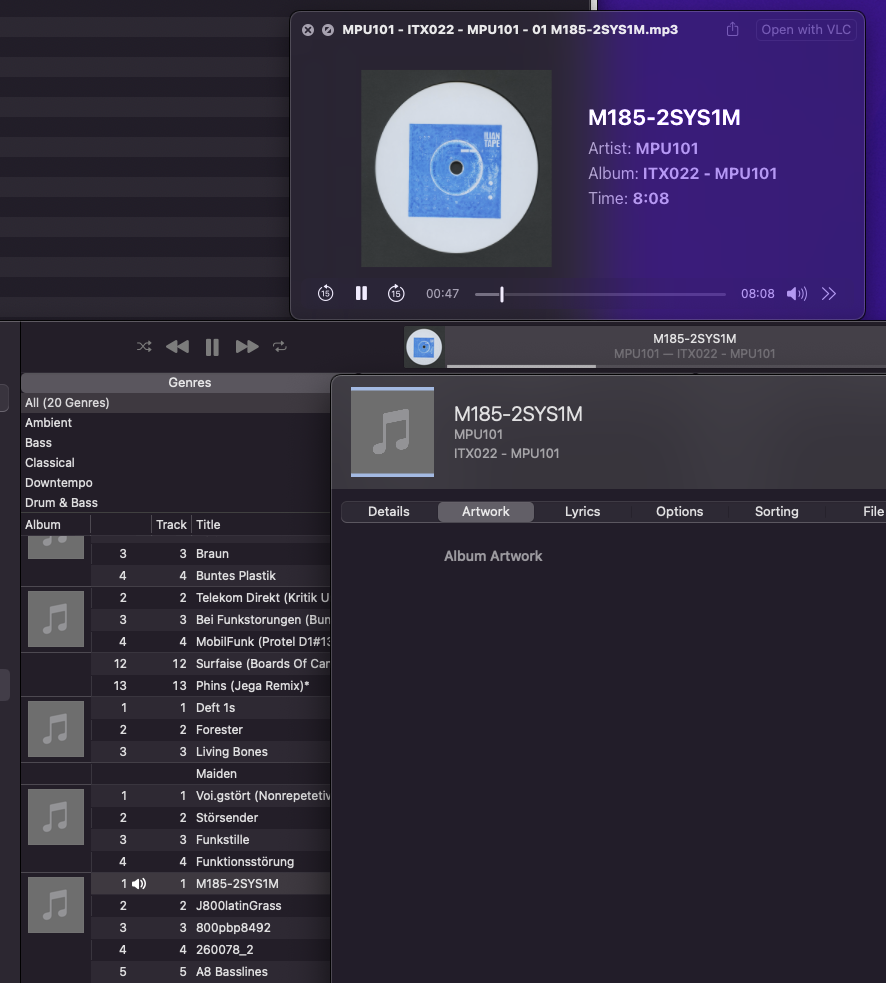The height and width of the screenshot is (983, 886).
Task: Pause the track in the floating player
Action: pos(361,293)
